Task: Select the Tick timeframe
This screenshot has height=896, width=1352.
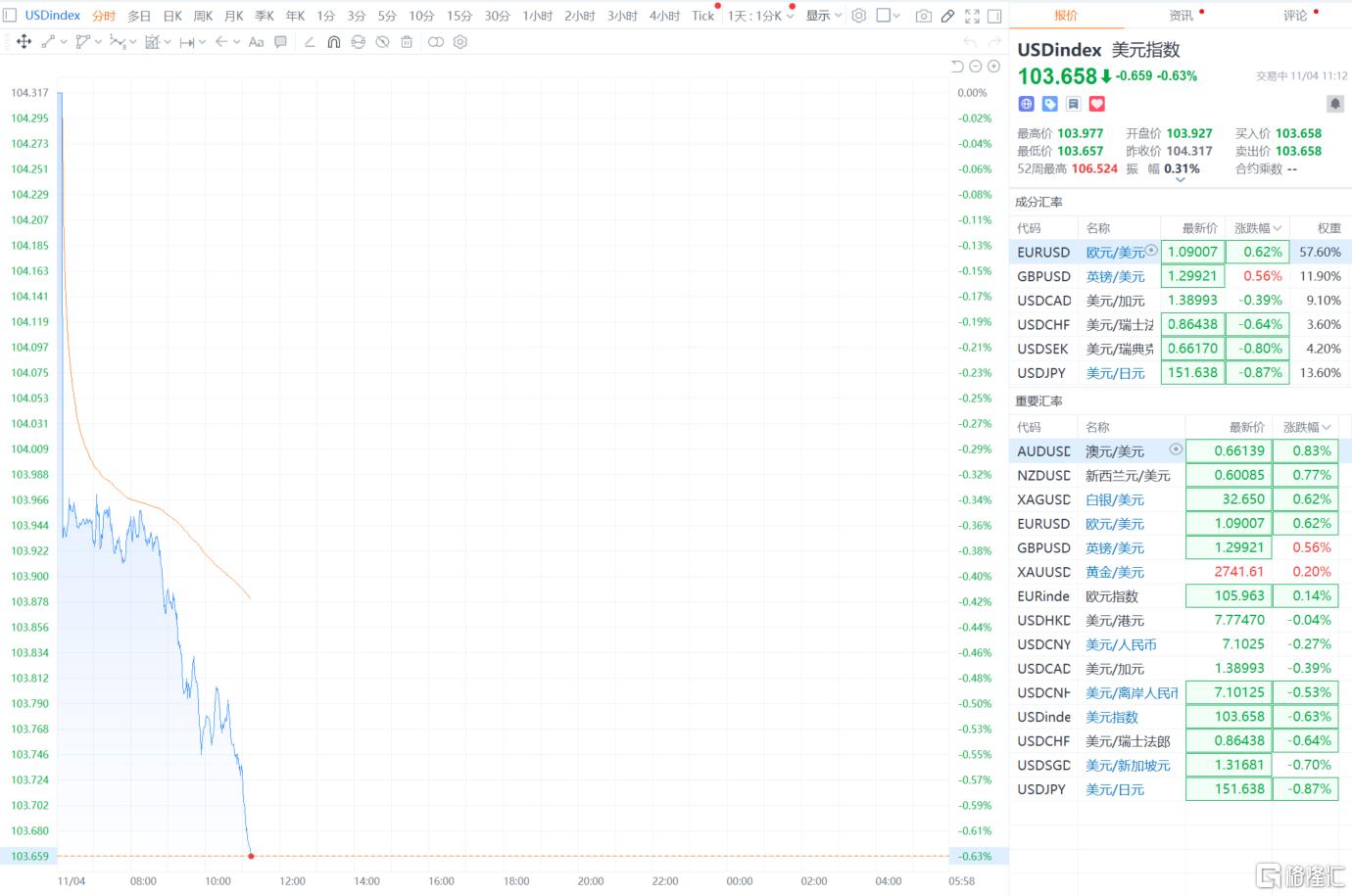Action: click(x=702, y=16)
